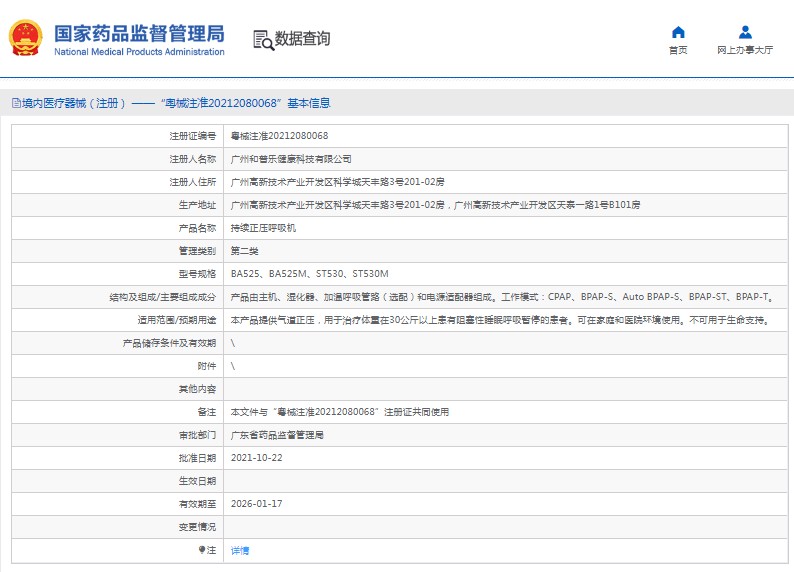Viewport: 794px width, 572px height.
Task: Click the 首页 home icon
Action: pos(678,32)
